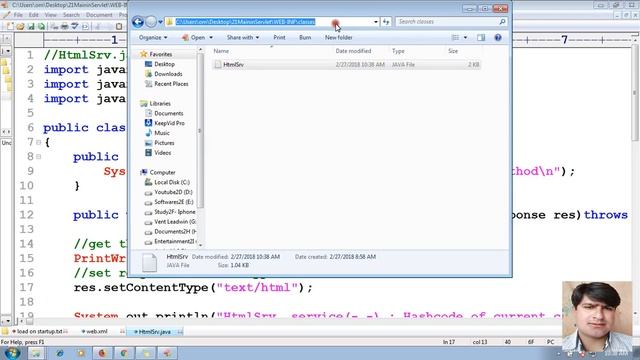
Task: Open Search menu in editor window
Action: pos(71,15)
